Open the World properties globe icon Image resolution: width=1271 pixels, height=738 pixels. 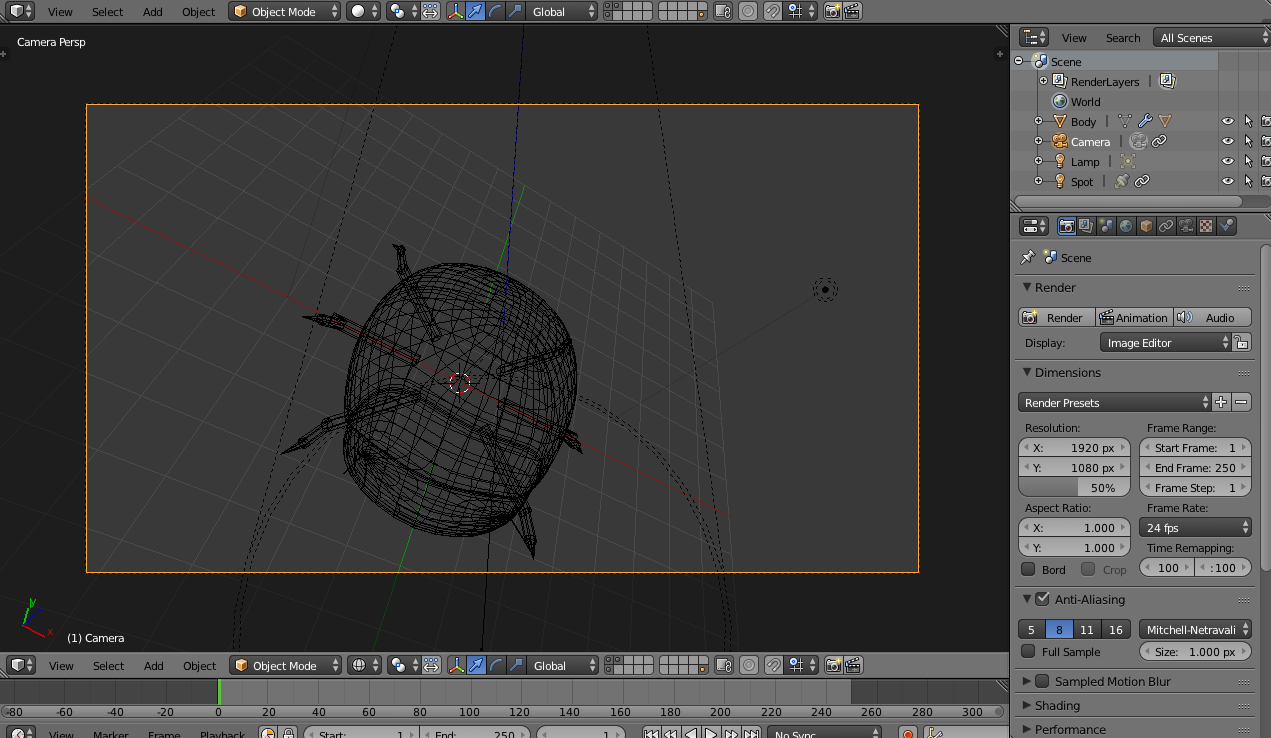1126,225
